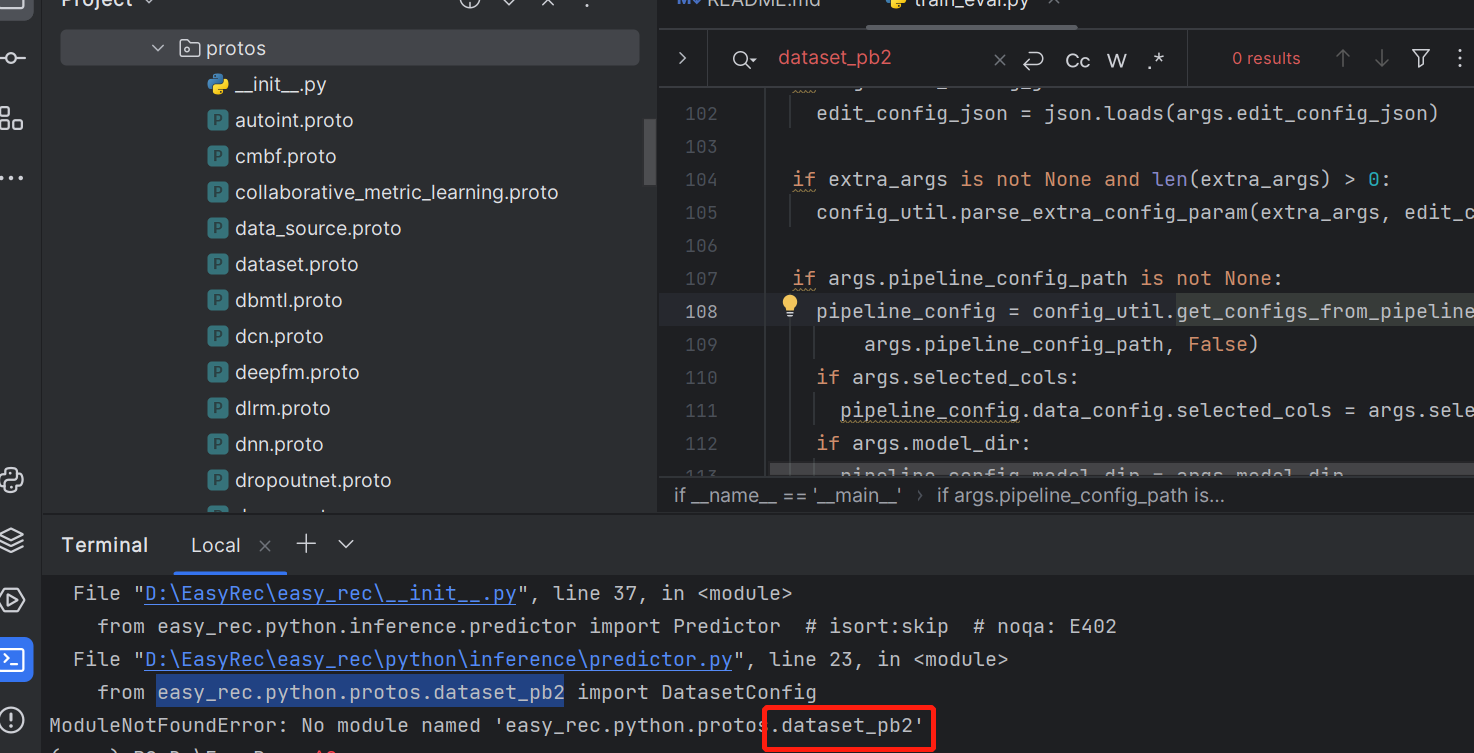Open link to inference\predictor.py
This screenshot has height=753, width=1474.
(x=439, y=659)
